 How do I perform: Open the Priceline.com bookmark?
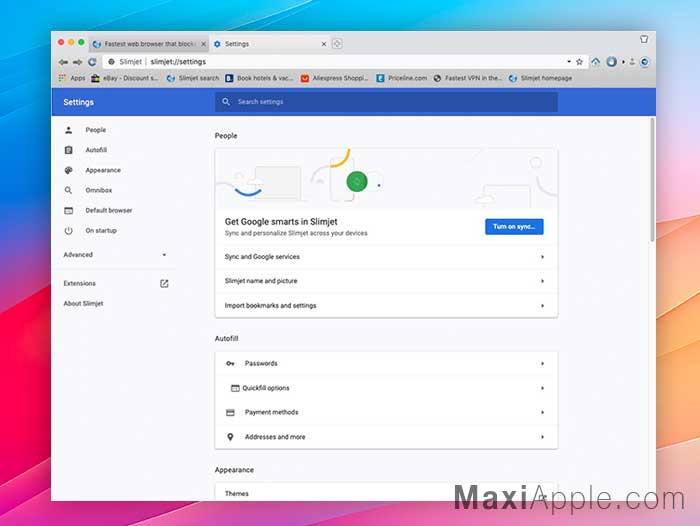click(401, 78)
